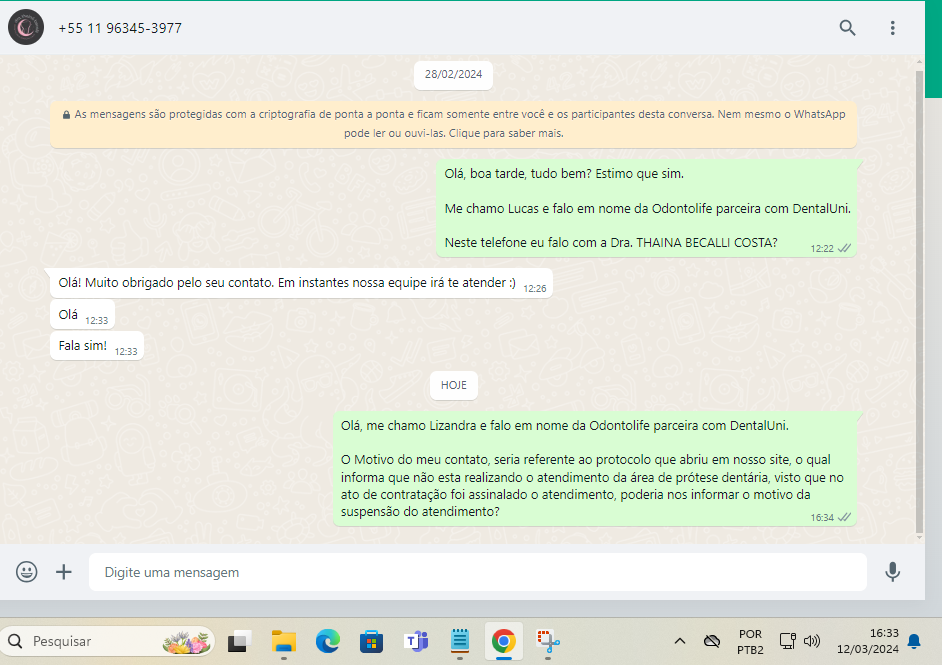Switch to Google Chrome in the taskbar
The height and width of the screenshot is (665, 942).
pos(503,642)
